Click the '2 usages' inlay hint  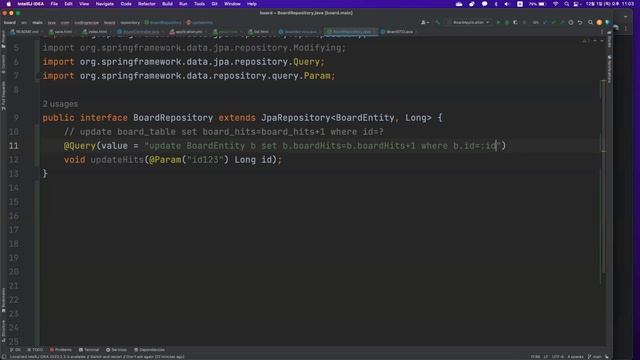60,104
